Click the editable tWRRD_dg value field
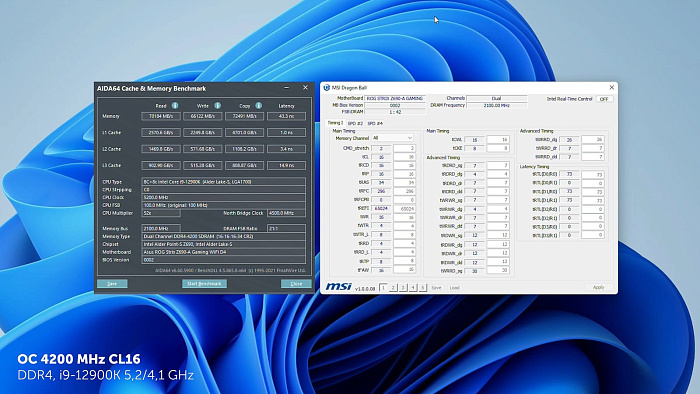Viewport: 700px width, 394px height. point(593,140)
